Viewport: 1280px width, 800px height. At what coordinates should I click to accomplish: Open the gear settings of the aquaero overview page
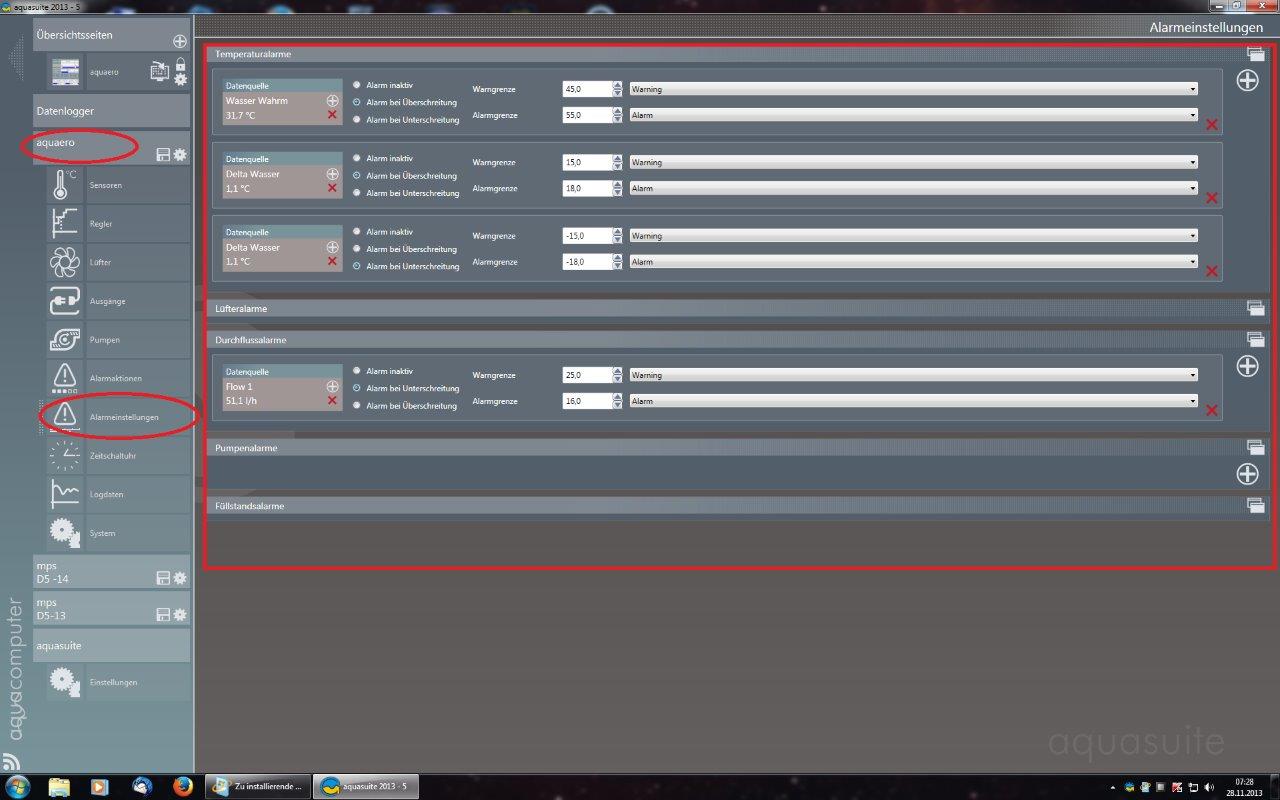pyautogui.click(x=181, y=79)
